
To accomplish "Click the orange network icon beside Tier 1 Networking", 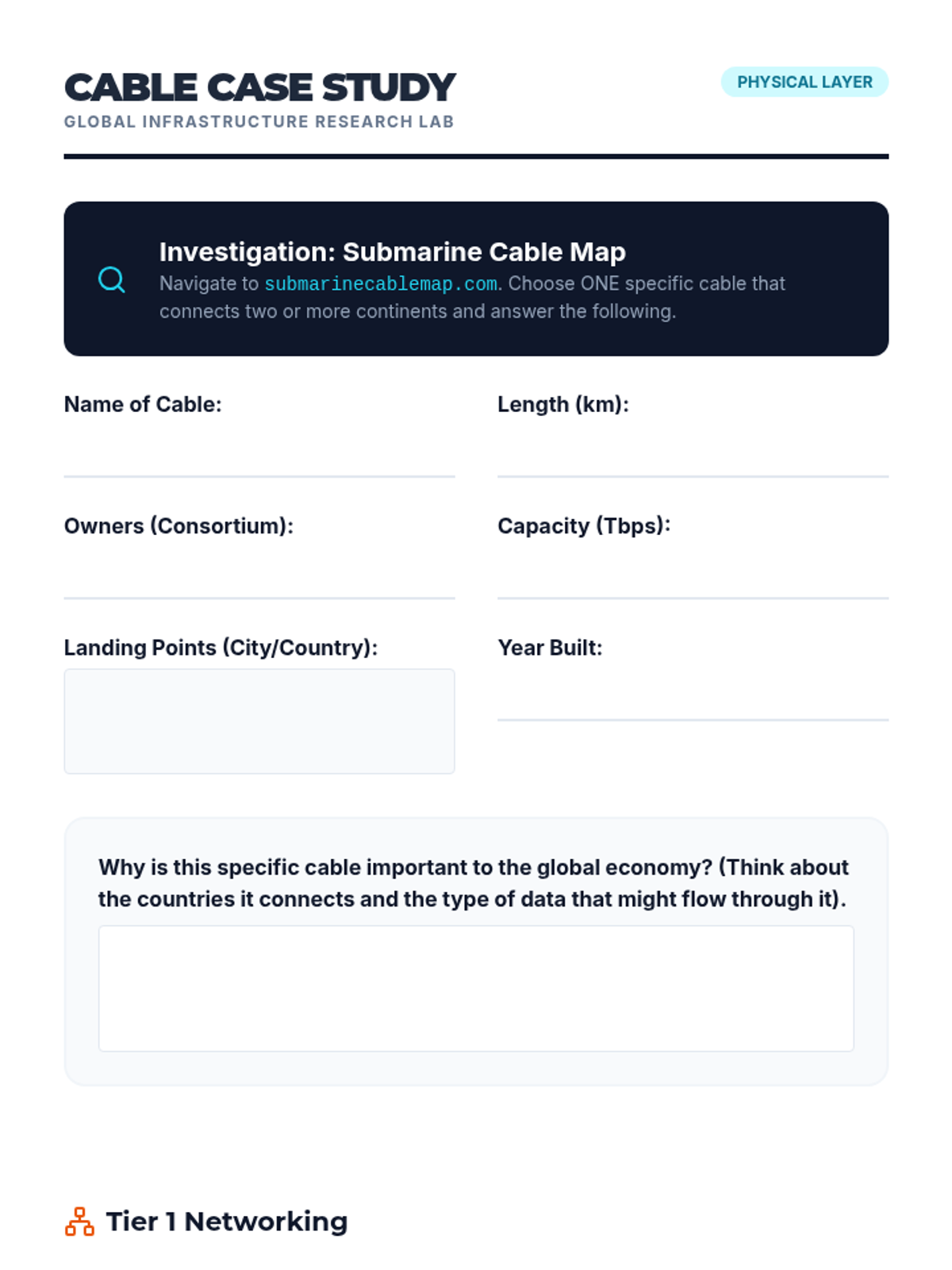I will (x=79, y=1222).
